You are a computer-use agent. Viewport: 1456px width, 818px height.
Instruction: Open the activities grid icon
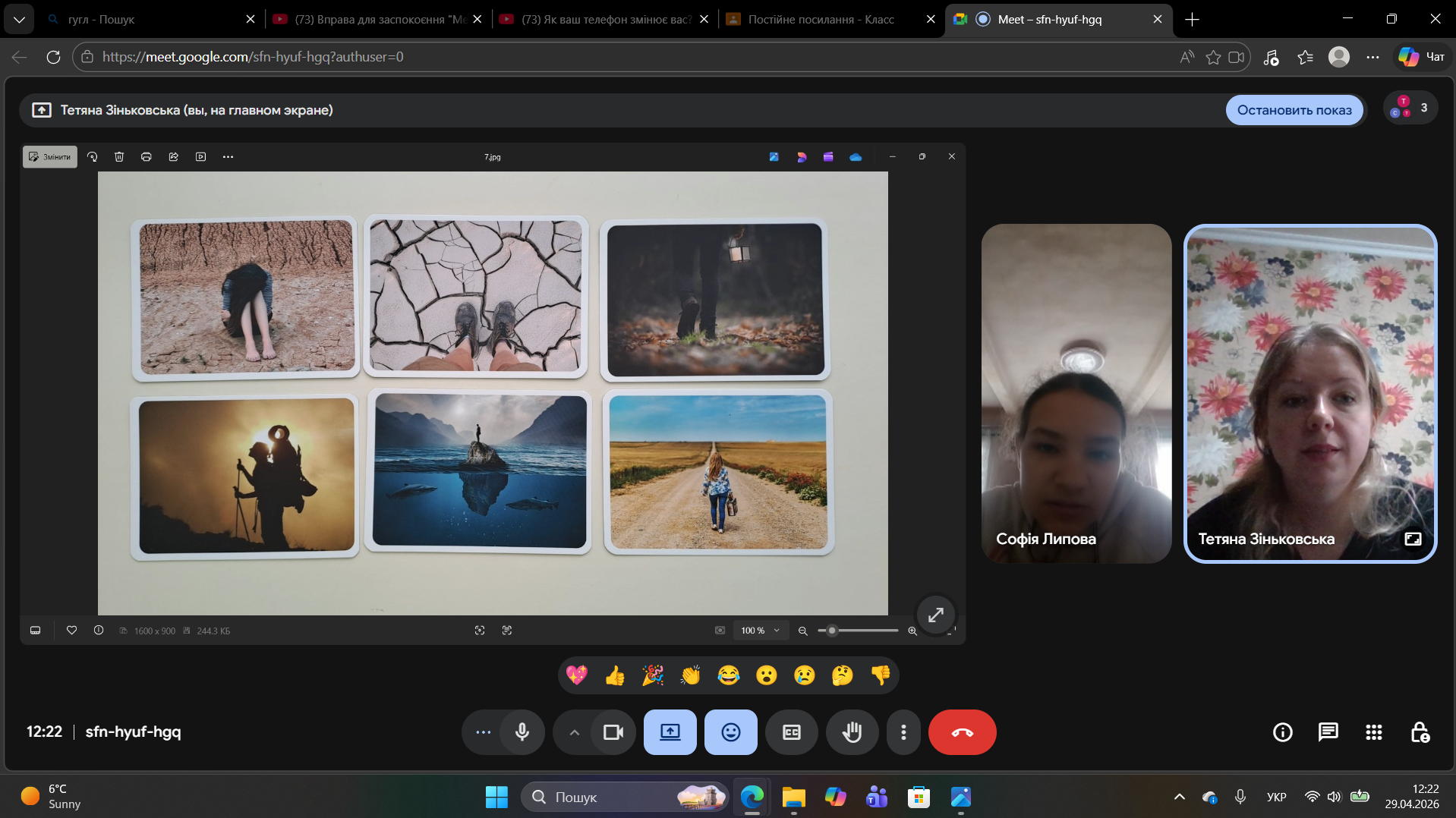(x=1373, y=732)
